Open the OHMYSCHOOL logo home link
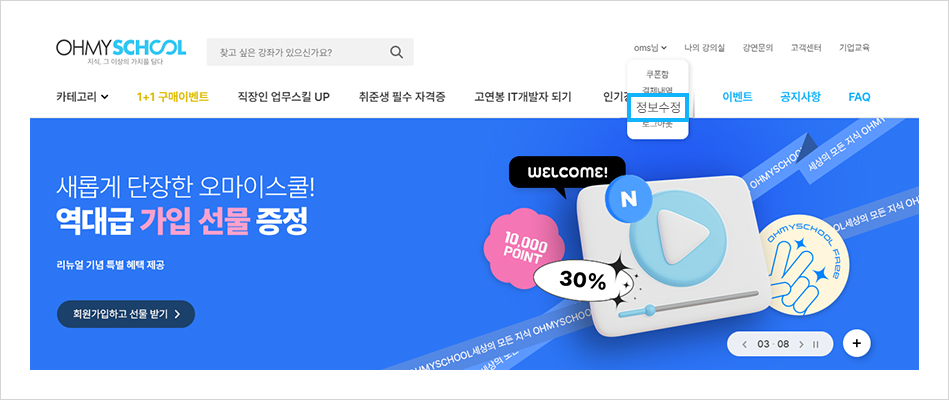Image resolution: width=949 pixels, height=400 pixels. click(120, 51)
